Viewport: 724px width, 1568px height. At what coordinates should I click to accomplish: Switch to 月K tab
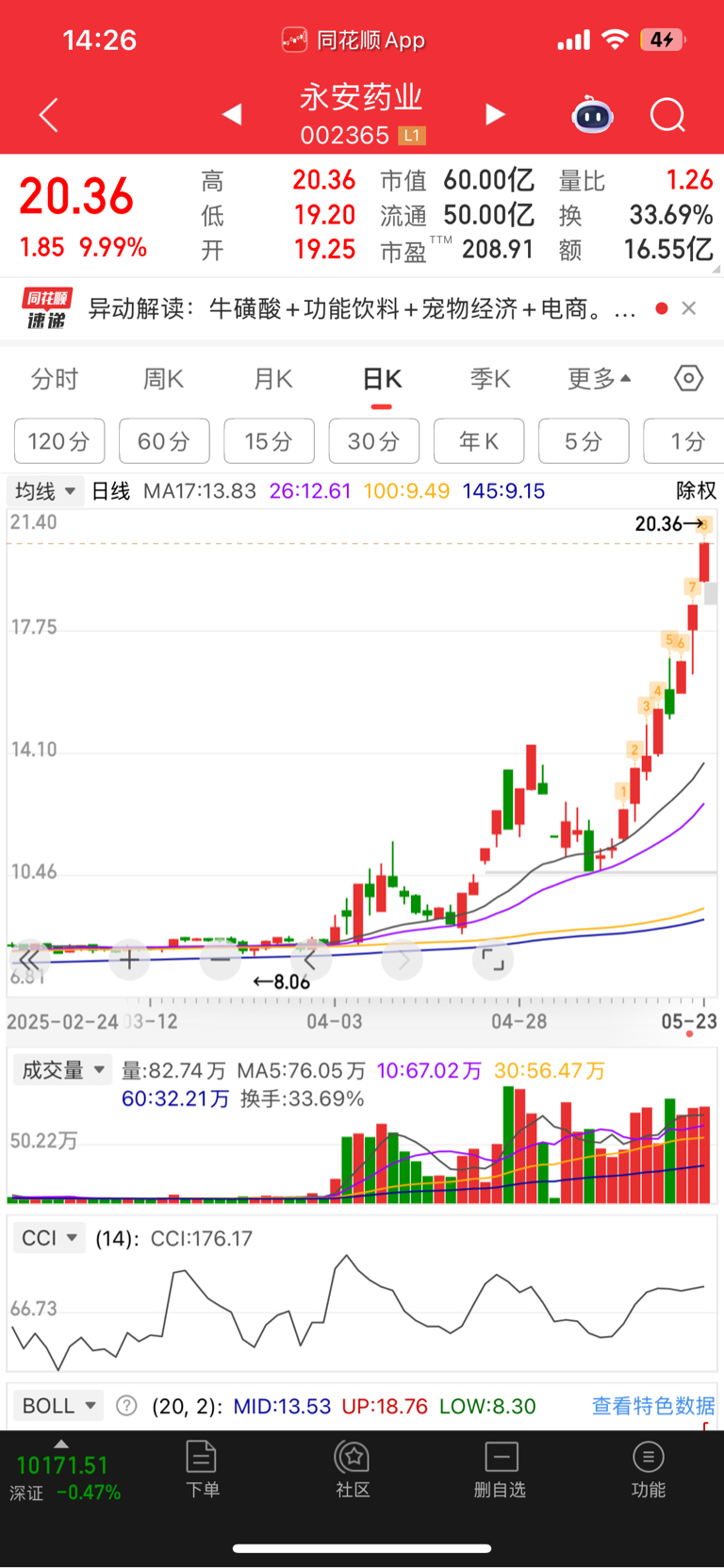(273, 379)
